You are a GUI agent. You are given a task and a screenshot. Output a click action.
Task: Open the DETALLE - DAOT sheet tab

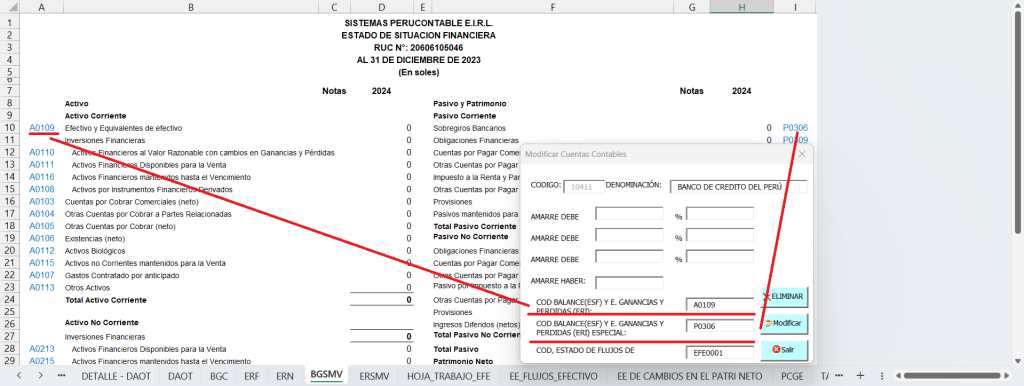click(x=116, y=376)
